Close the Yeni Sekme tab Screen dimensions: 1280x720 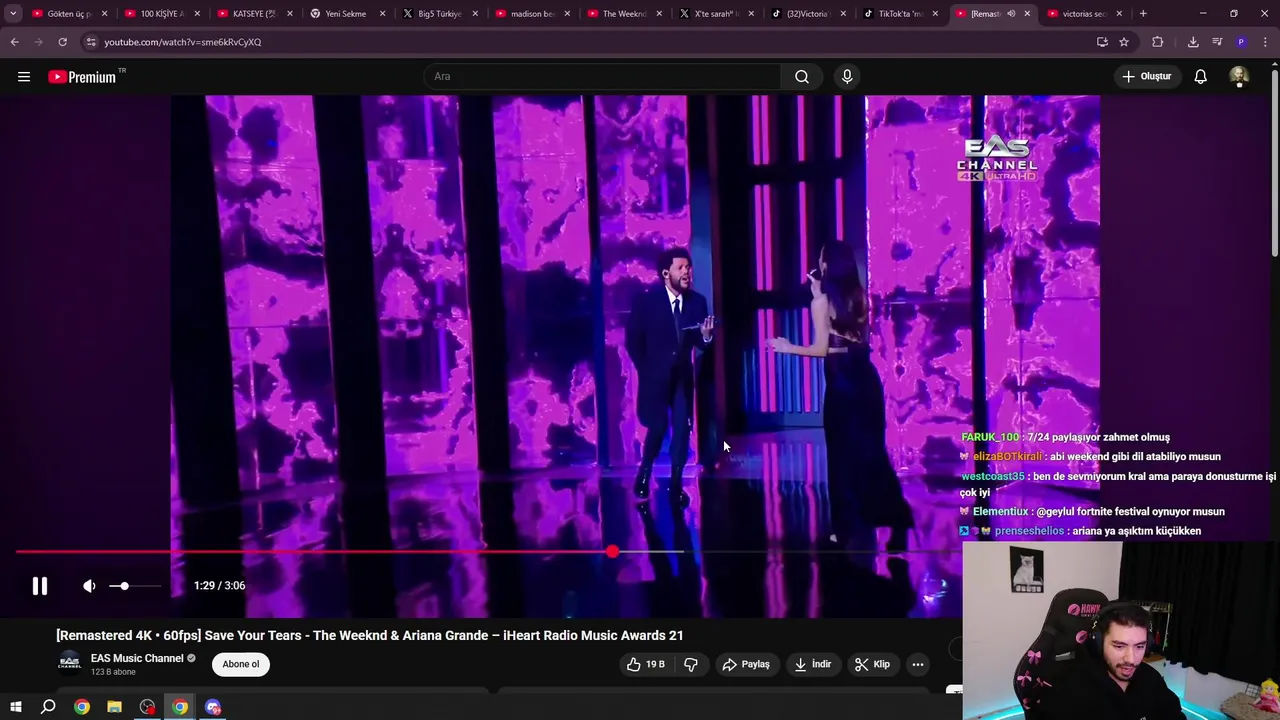point(382,14)
